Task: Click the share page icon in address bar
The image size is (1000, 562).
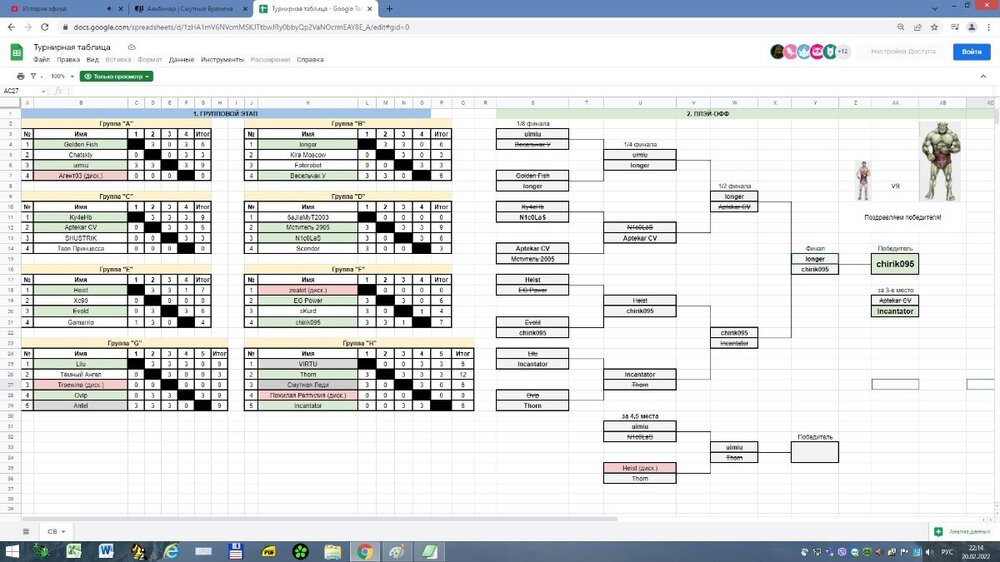Action: [x=918, y=27]
